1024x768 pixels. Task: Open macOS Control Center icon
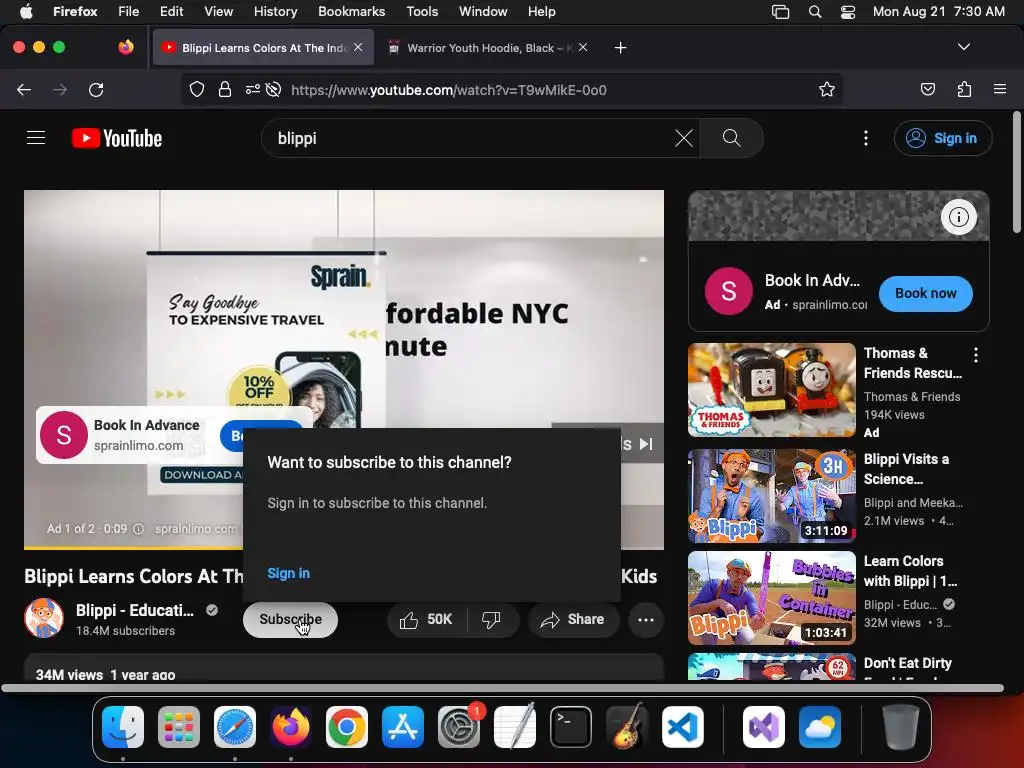[848, 11]
